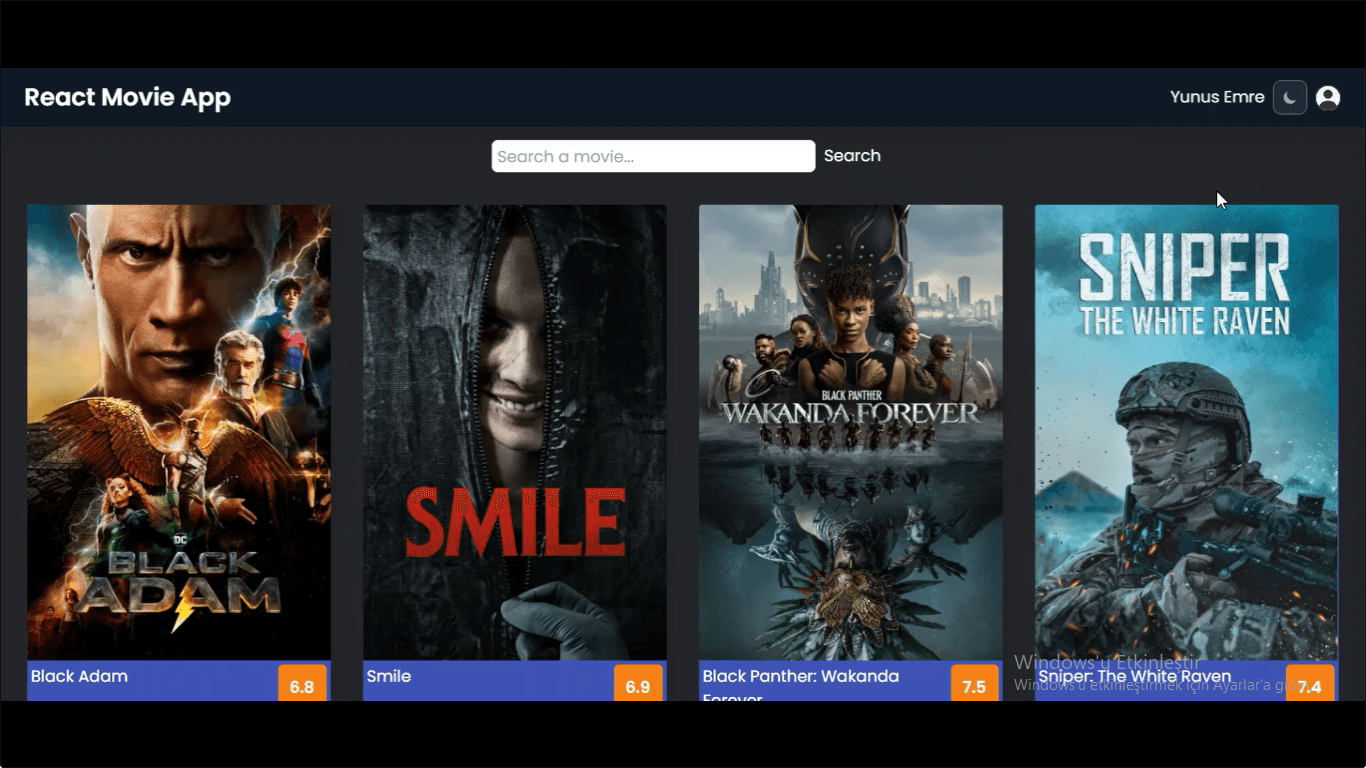Open the Sniper The White Raven poster

(1187, 432)
